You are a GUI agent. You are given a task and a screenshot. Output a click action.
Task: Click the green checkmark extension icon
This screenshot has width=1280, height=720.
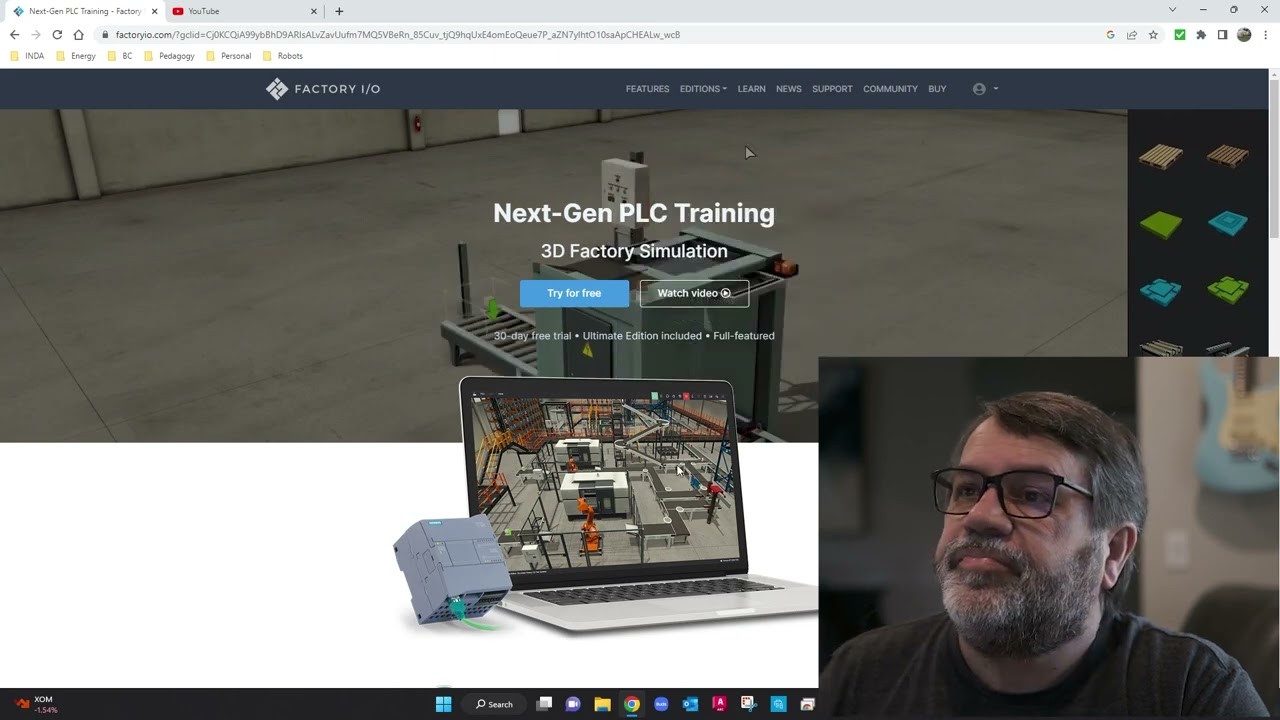[1180, 34]
